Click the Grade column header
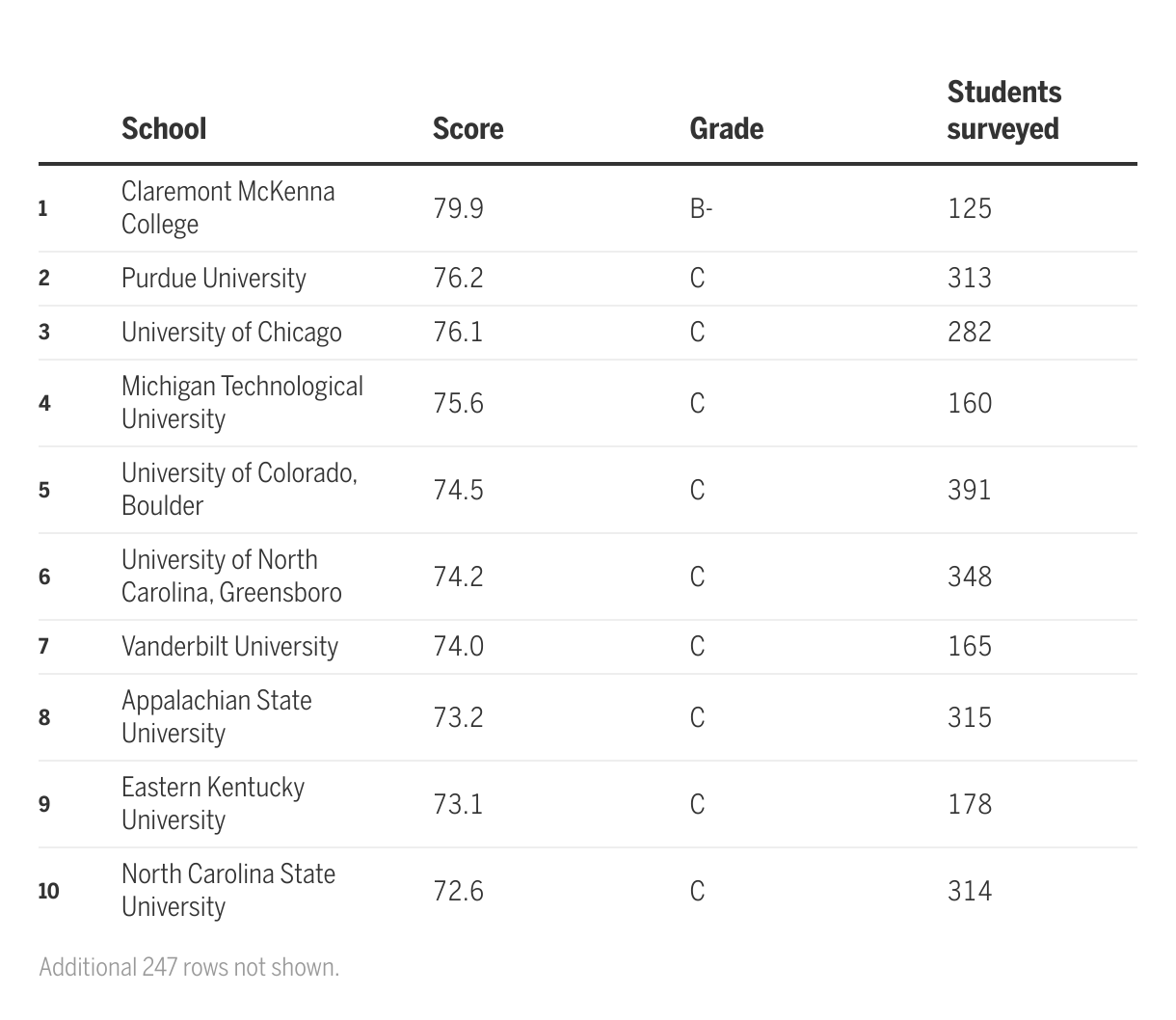Image resolution: width=1176 pixels, height=1020 pixels. 726,128
